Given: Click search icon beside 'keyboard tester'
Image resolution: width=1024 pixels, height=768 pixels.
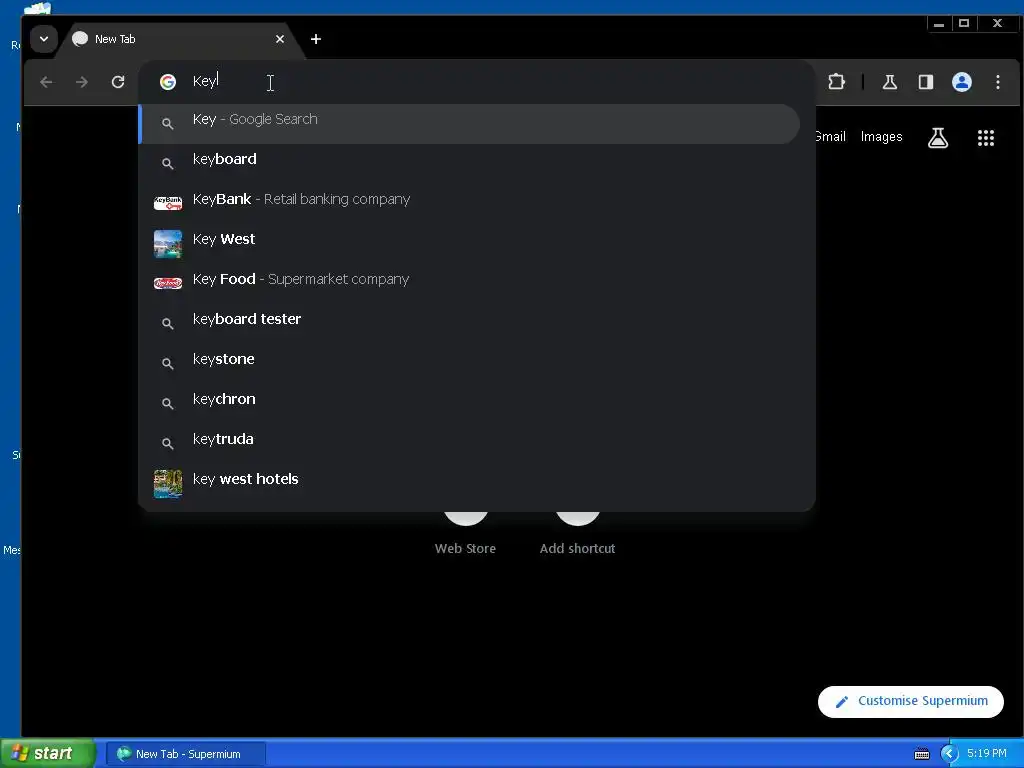Looking at the screenshot, I should click(168, 323).
